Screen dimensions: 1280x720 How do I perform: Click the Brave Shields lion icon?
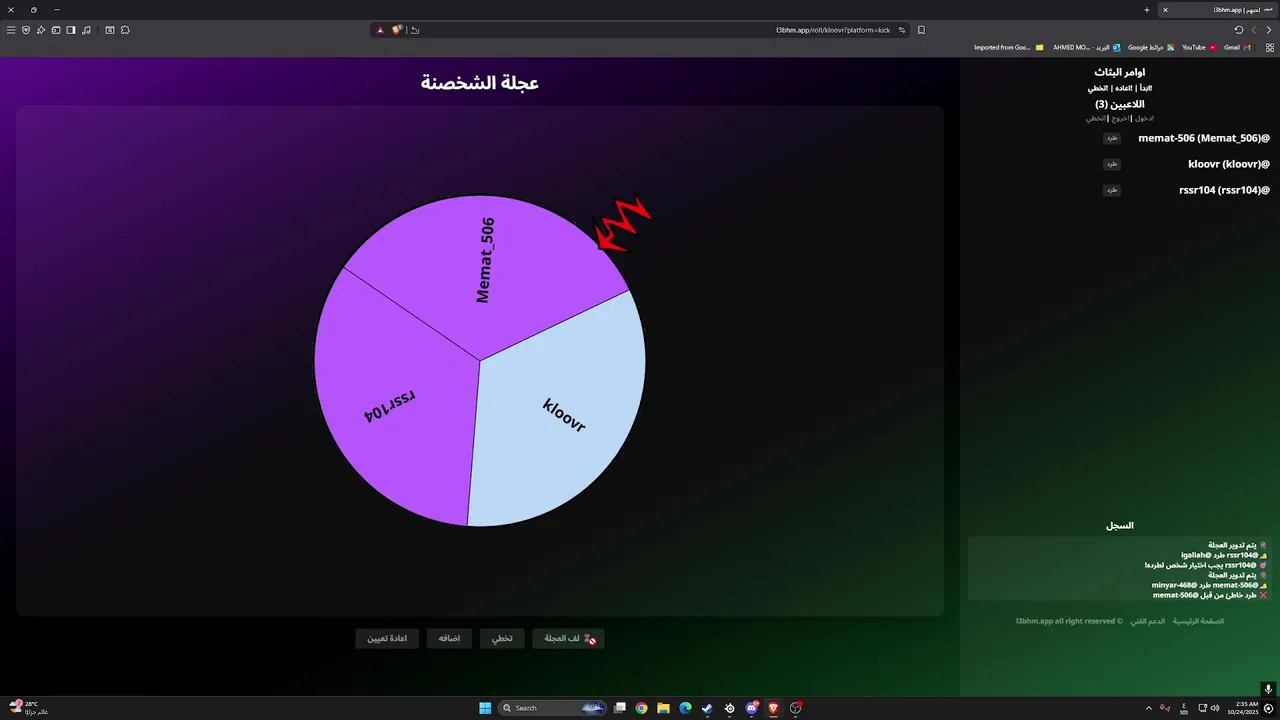[x=397, y=30]
